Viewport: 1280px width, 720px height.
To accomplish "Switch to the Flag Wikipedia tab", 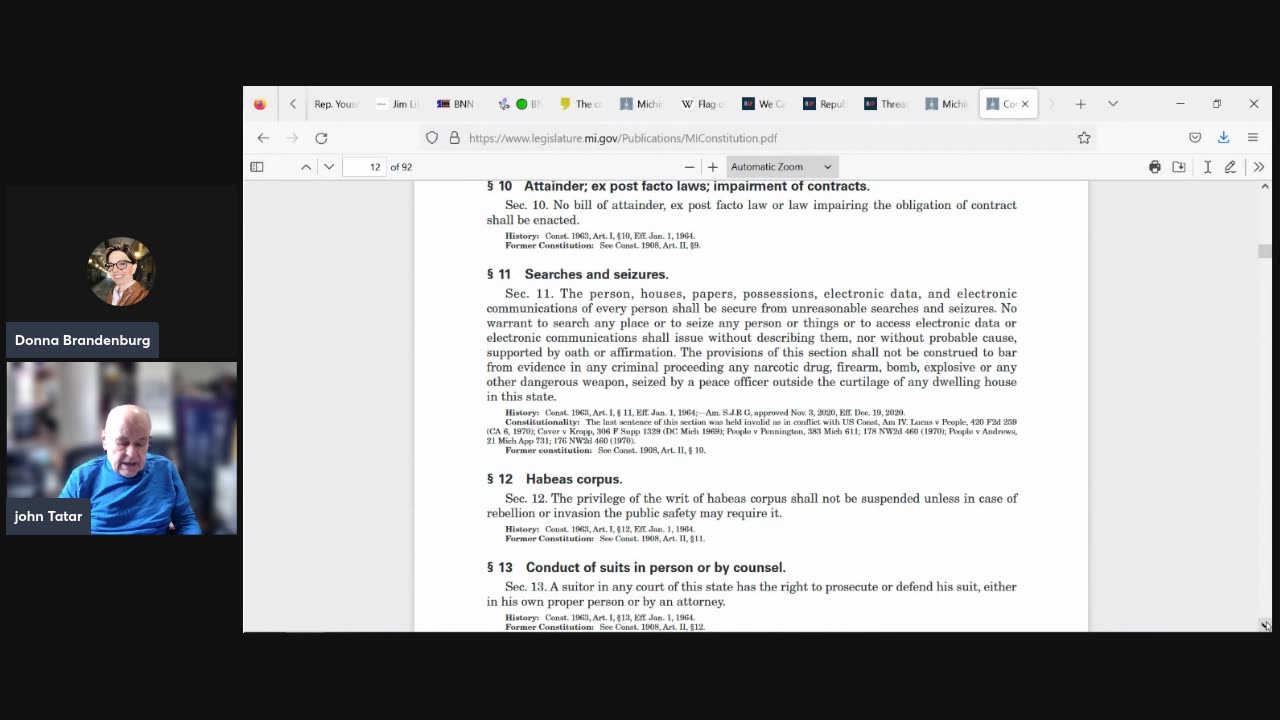I will tap(701, 104).
